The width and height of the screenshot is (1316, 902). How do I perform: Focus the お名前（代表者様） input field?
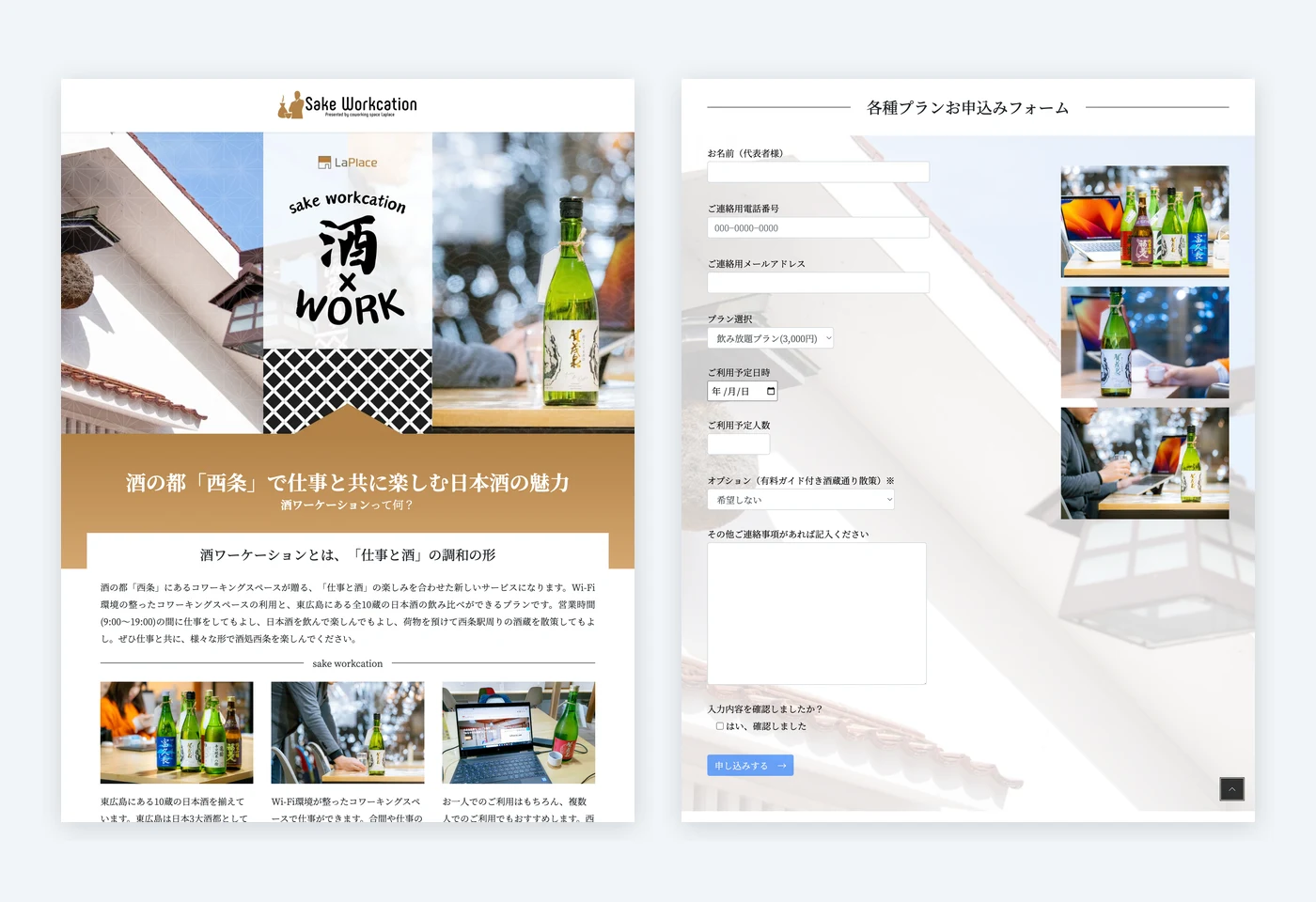click(818, 172)
